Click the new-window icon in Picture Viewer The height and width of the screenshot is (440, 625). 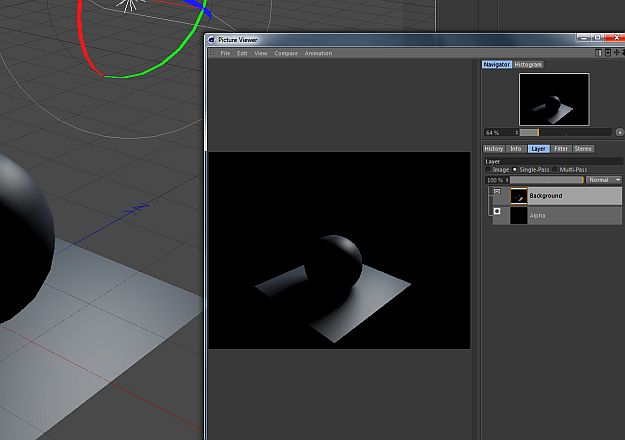pyautogui.click(x=608, y=53)
